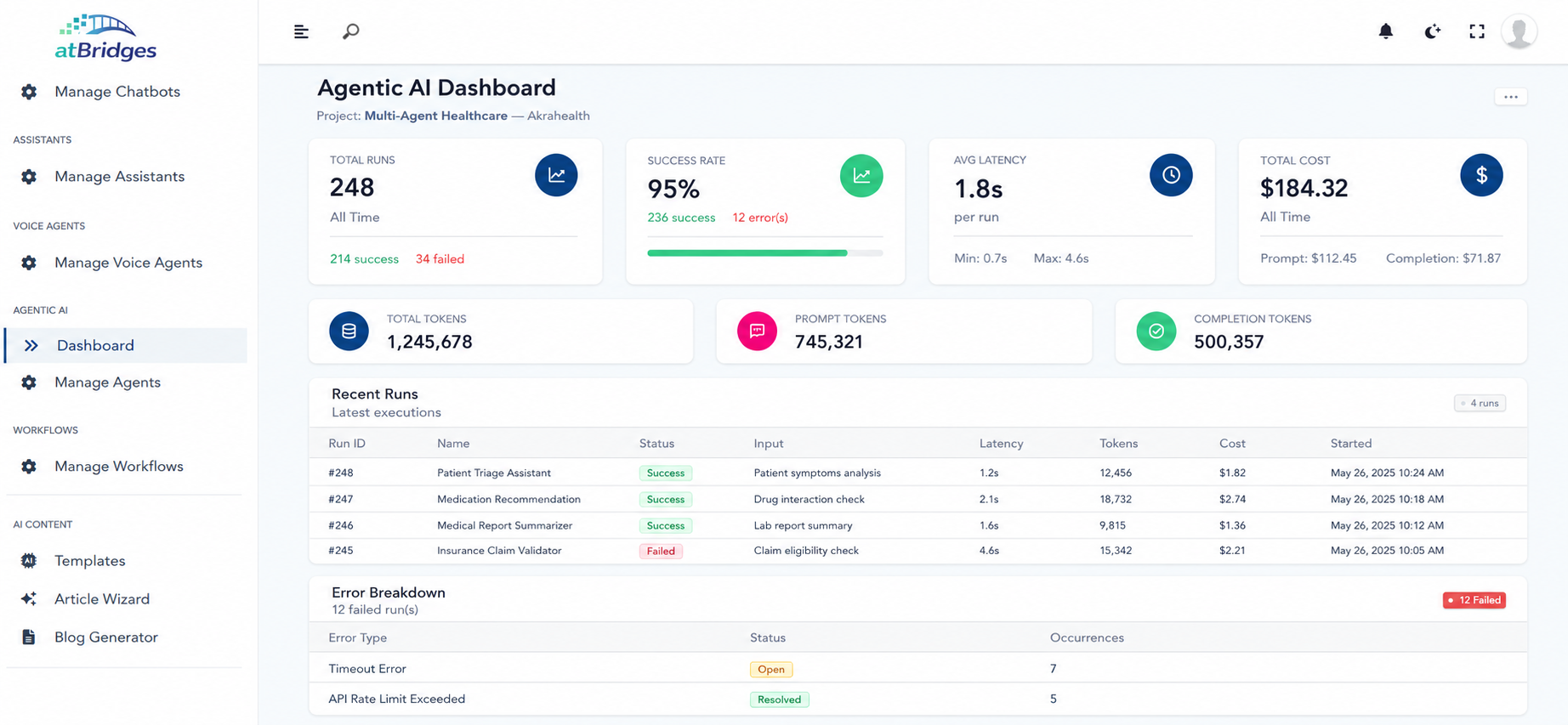Click the Blog Generator document icon
Image resolution: width=1568 pixels, height=725 pixels.
pos(29,637)
